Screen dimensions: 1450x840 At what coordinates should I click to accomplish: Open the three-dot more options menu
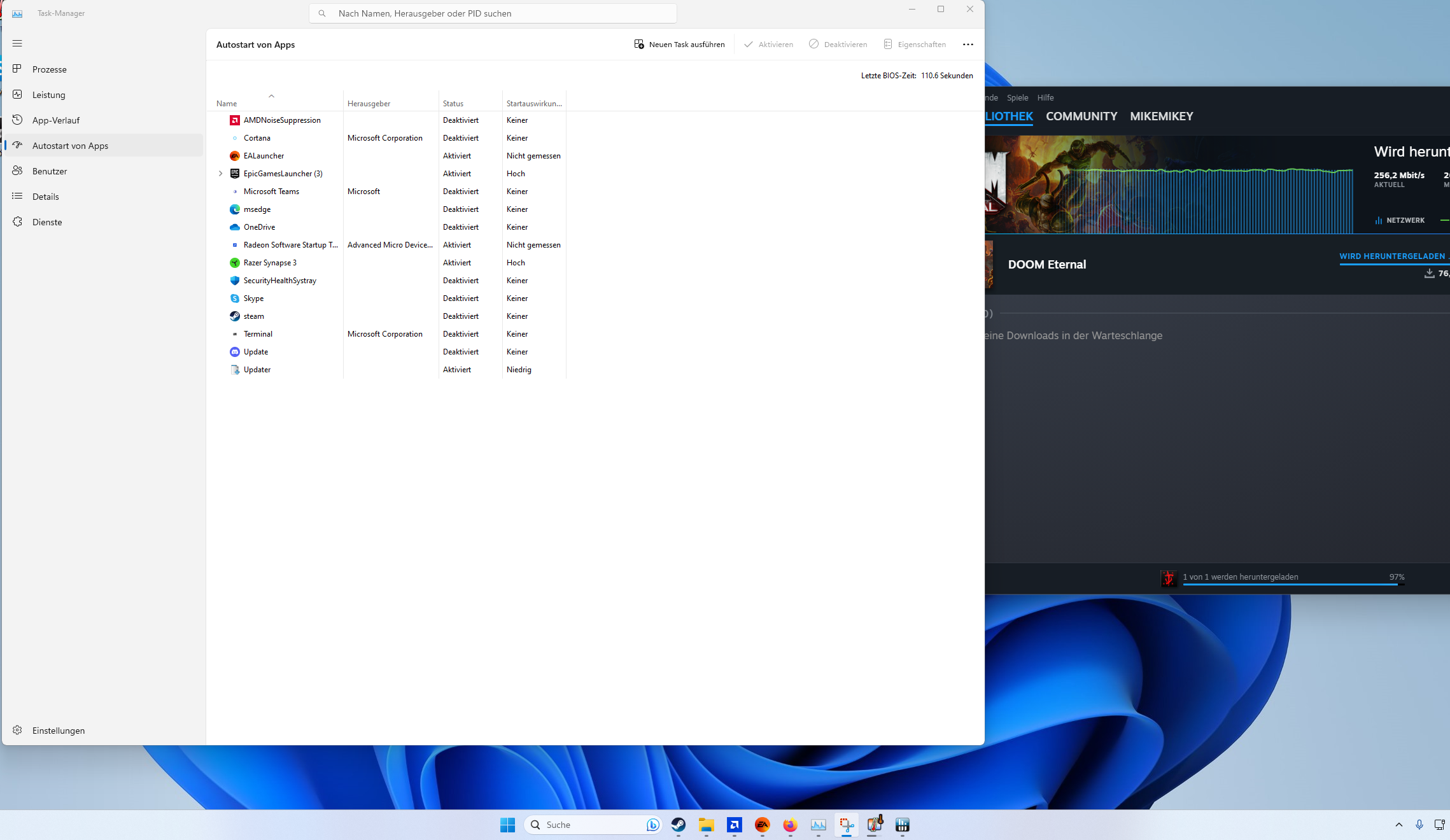pyautogui.click(x=968, y=45)
